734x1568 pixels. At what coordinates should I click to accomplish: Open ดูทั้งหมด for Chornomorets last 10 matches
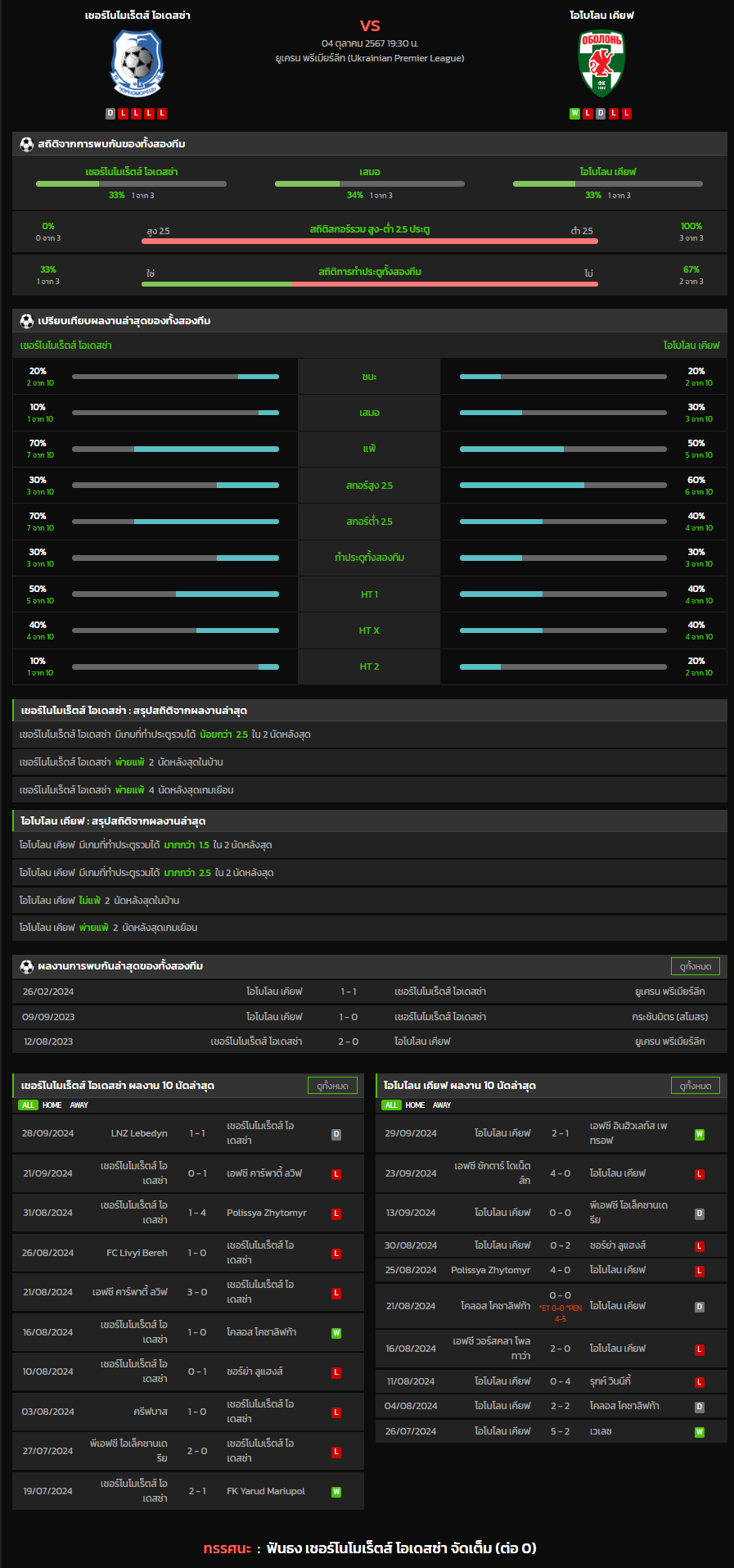coord(332,1086)
